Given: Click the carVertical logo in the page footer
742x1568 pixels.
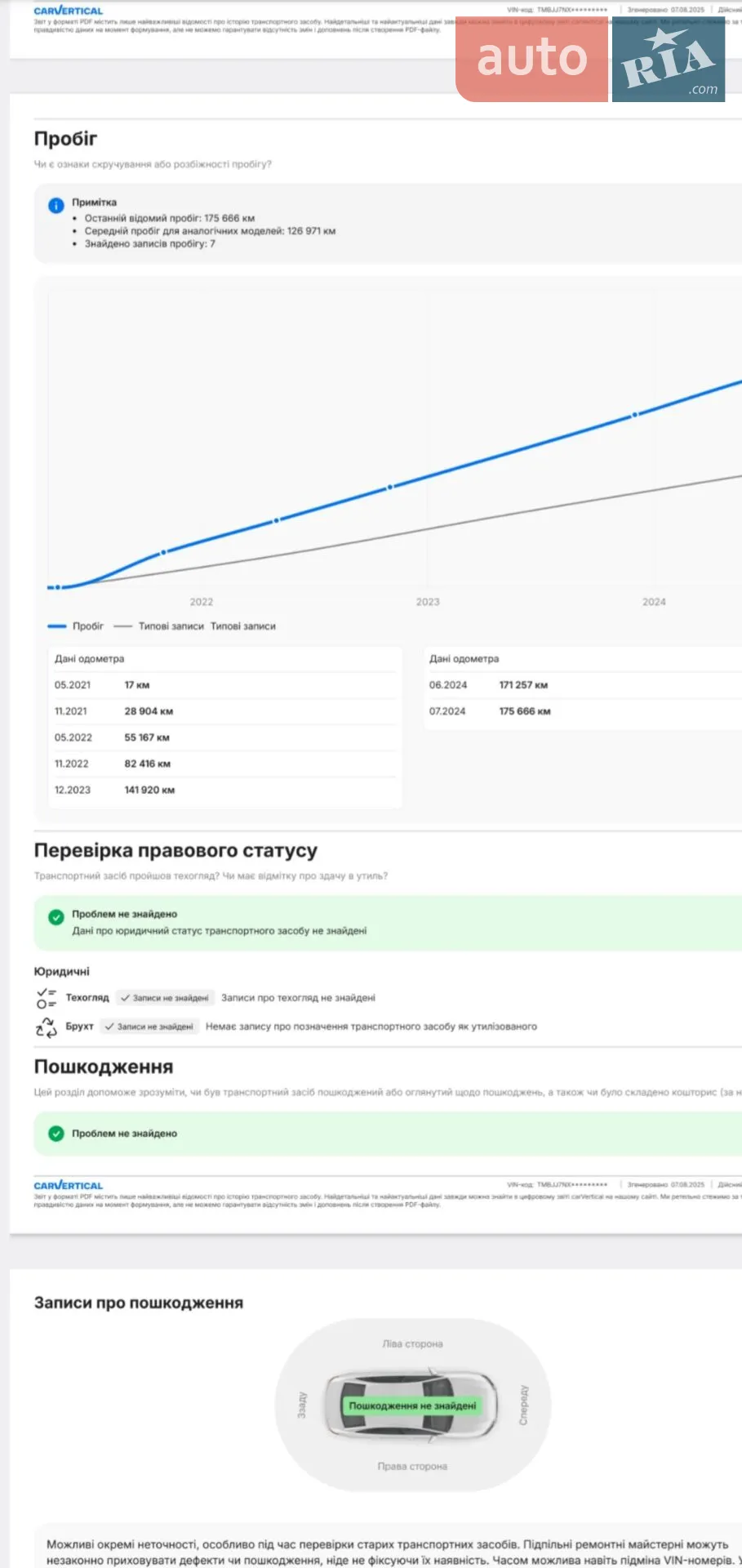Looking at the screenshot, I should point(69,1185).
